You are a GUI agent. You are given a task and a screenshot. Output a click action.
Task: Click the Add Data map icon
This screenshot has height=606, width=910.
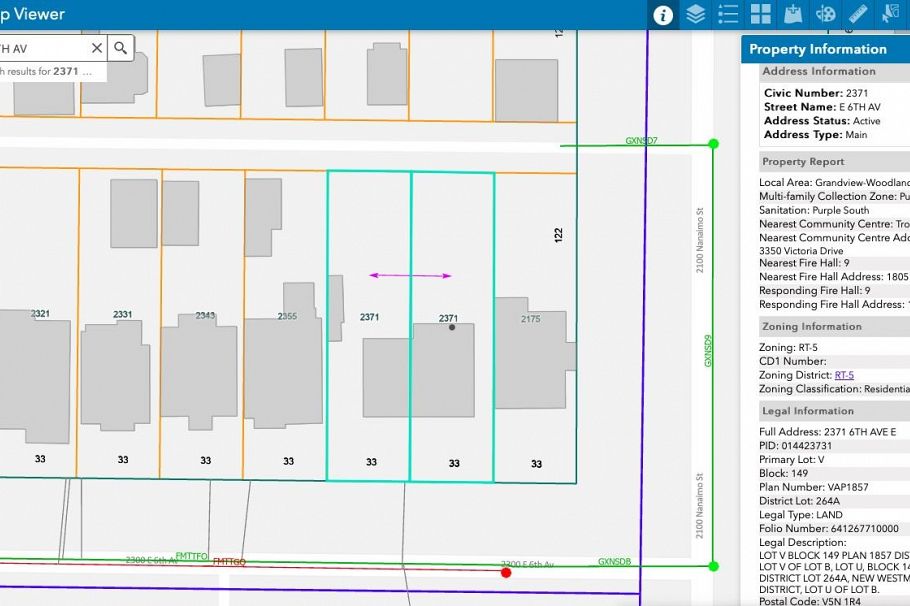coord(793,14)
